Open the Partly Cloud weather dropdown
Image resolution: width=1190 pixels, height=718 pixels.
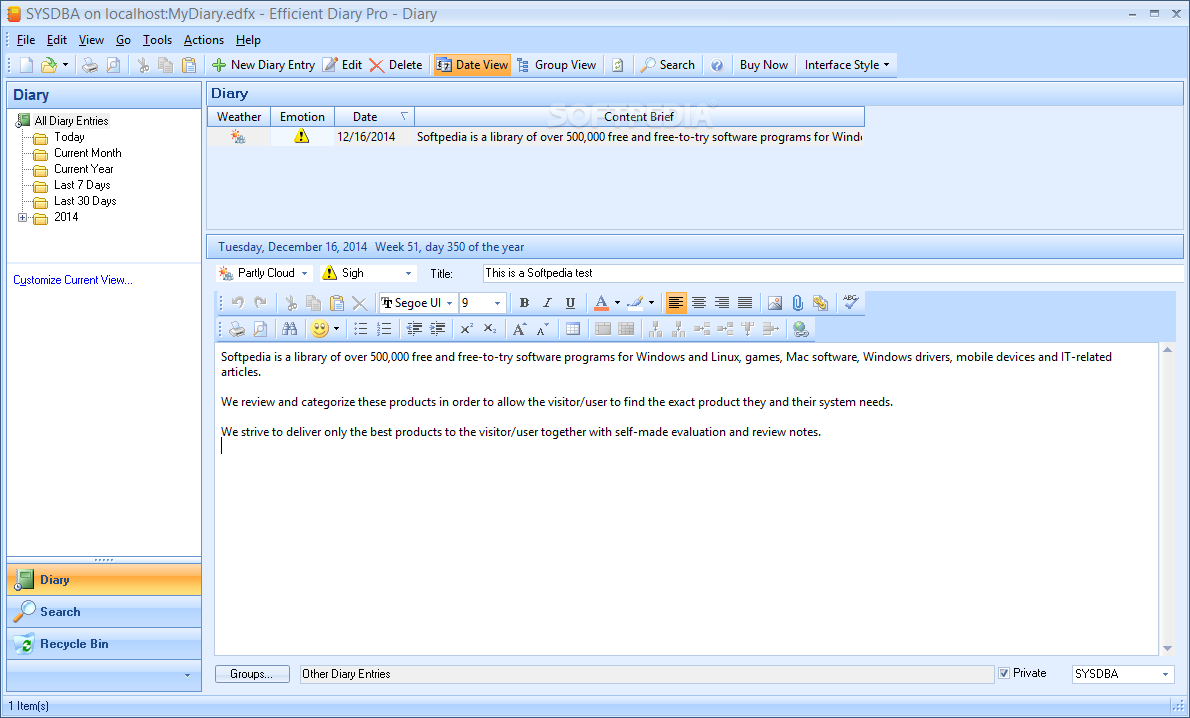coord(304,273)
